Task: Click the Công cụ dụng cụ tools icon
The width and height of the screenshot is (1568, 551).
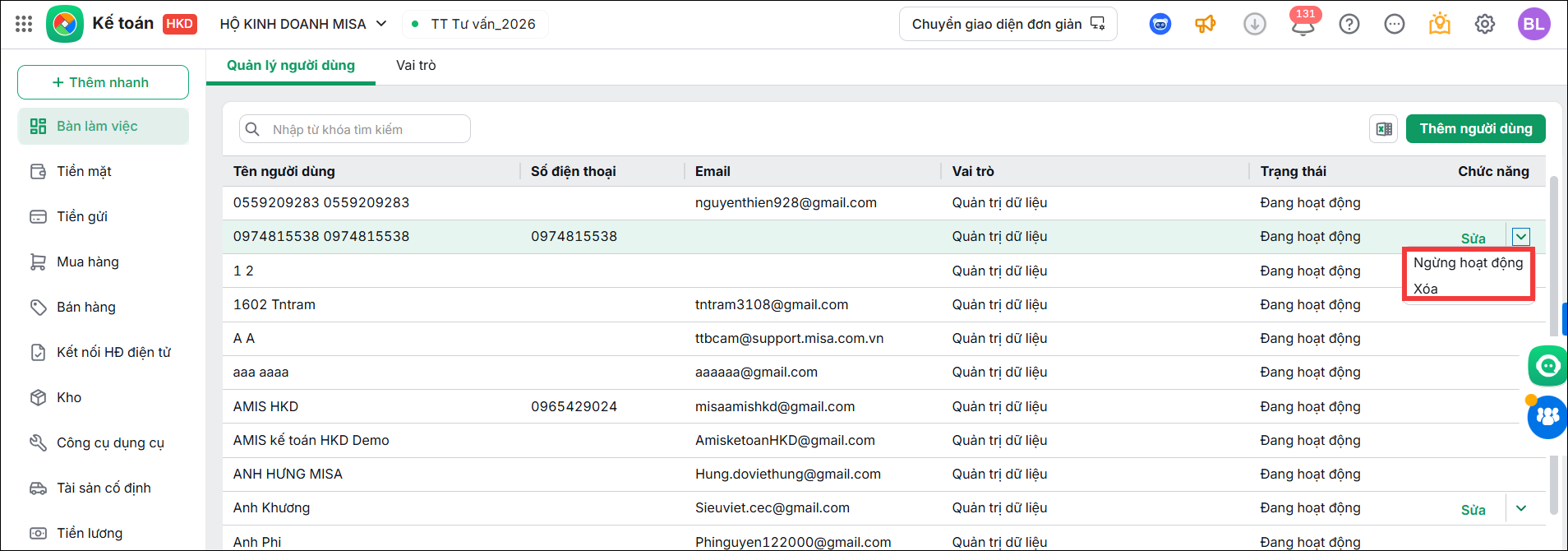Action: pos(38,442)
